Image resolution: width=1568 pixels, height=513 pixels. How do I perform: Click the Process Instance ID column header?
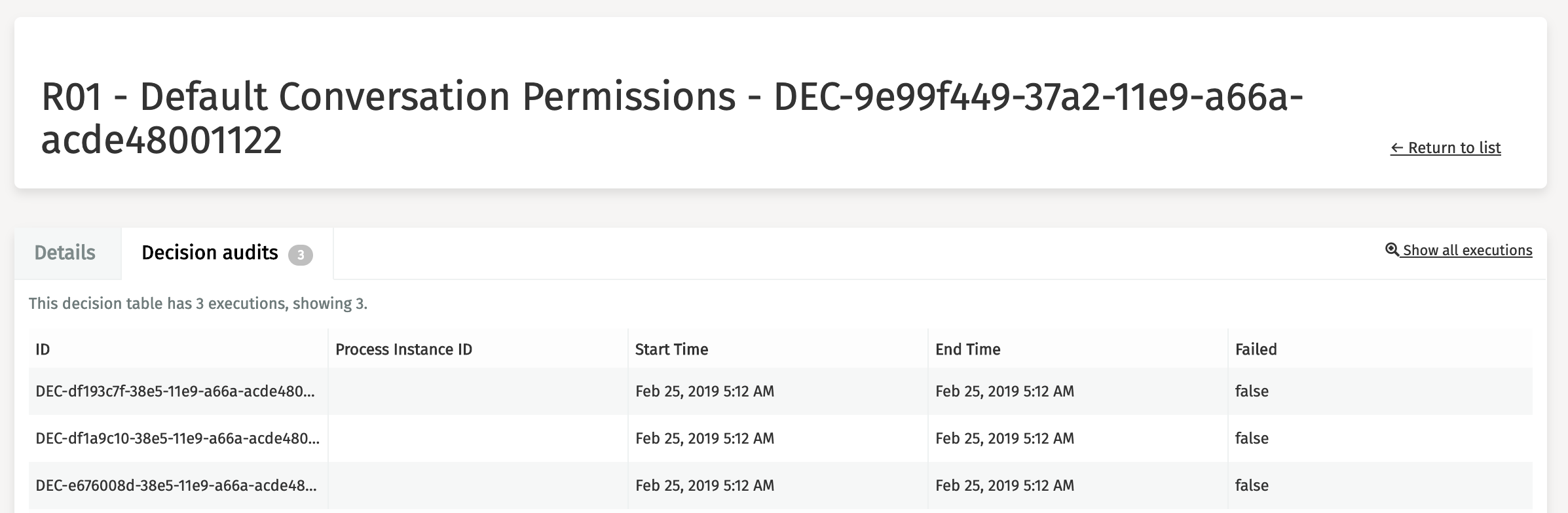click(x=403, y=349)
